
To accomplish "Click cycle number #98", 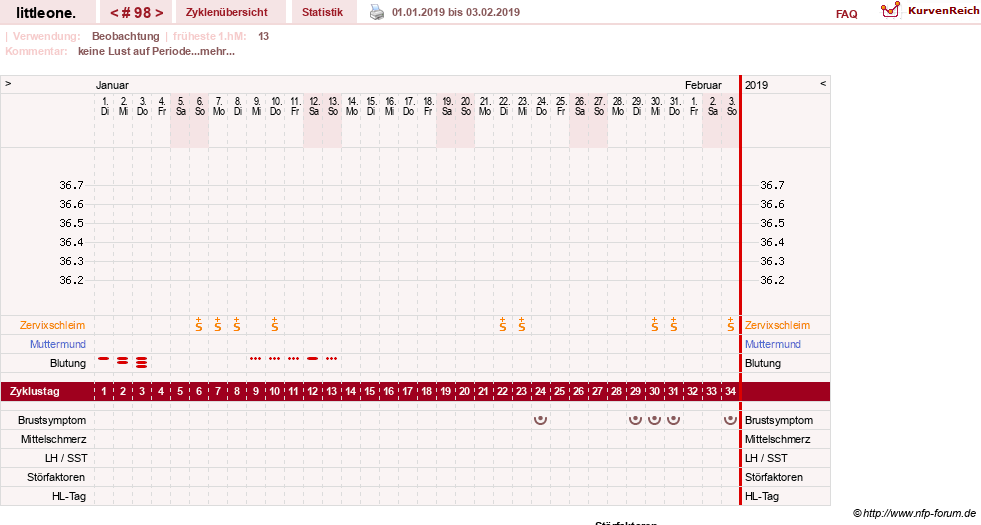I will (x=137, y=13).
